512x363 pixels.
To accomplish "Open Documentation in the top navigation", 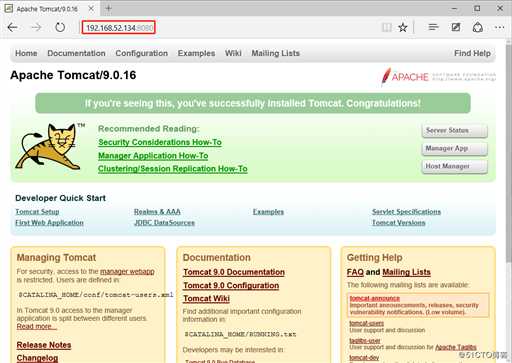I will click(x=76, y=53).
